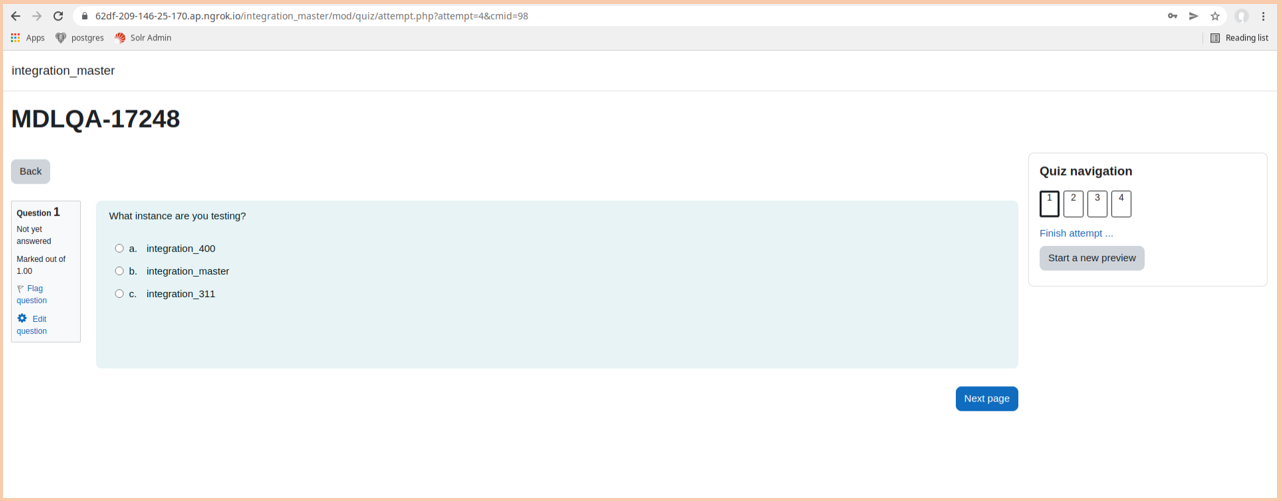Image resolution: width=1282 pixels, height=501 pixels.
Task: Click the 'Not yet answered' status text
Action: [x=34, y=235]
